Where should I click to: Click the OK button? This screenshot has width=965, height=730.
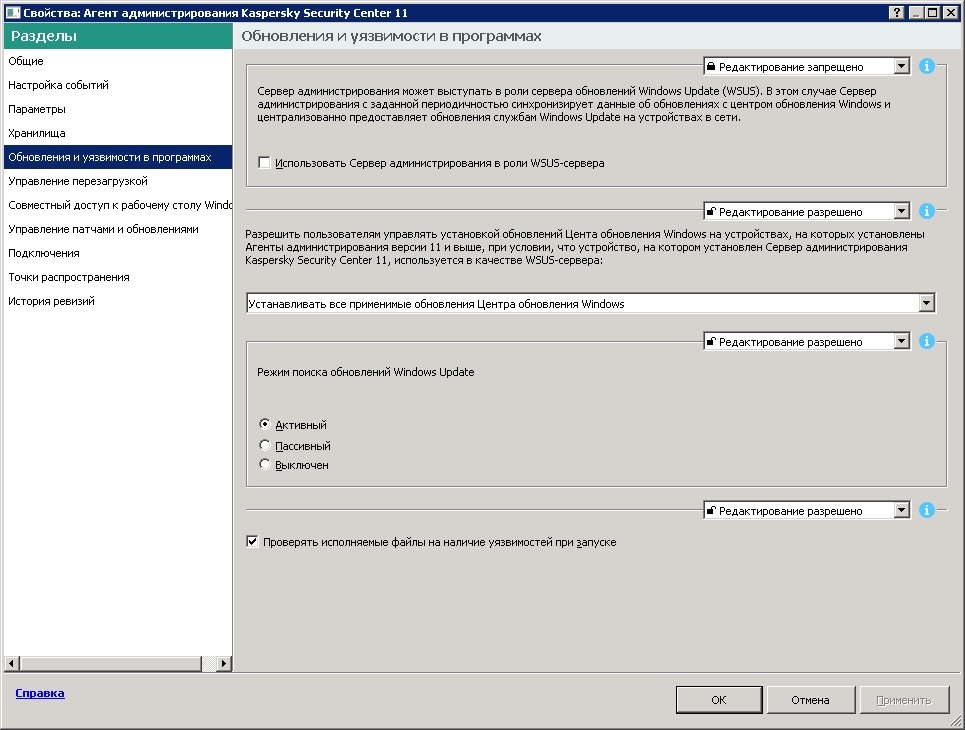(719, 700)
